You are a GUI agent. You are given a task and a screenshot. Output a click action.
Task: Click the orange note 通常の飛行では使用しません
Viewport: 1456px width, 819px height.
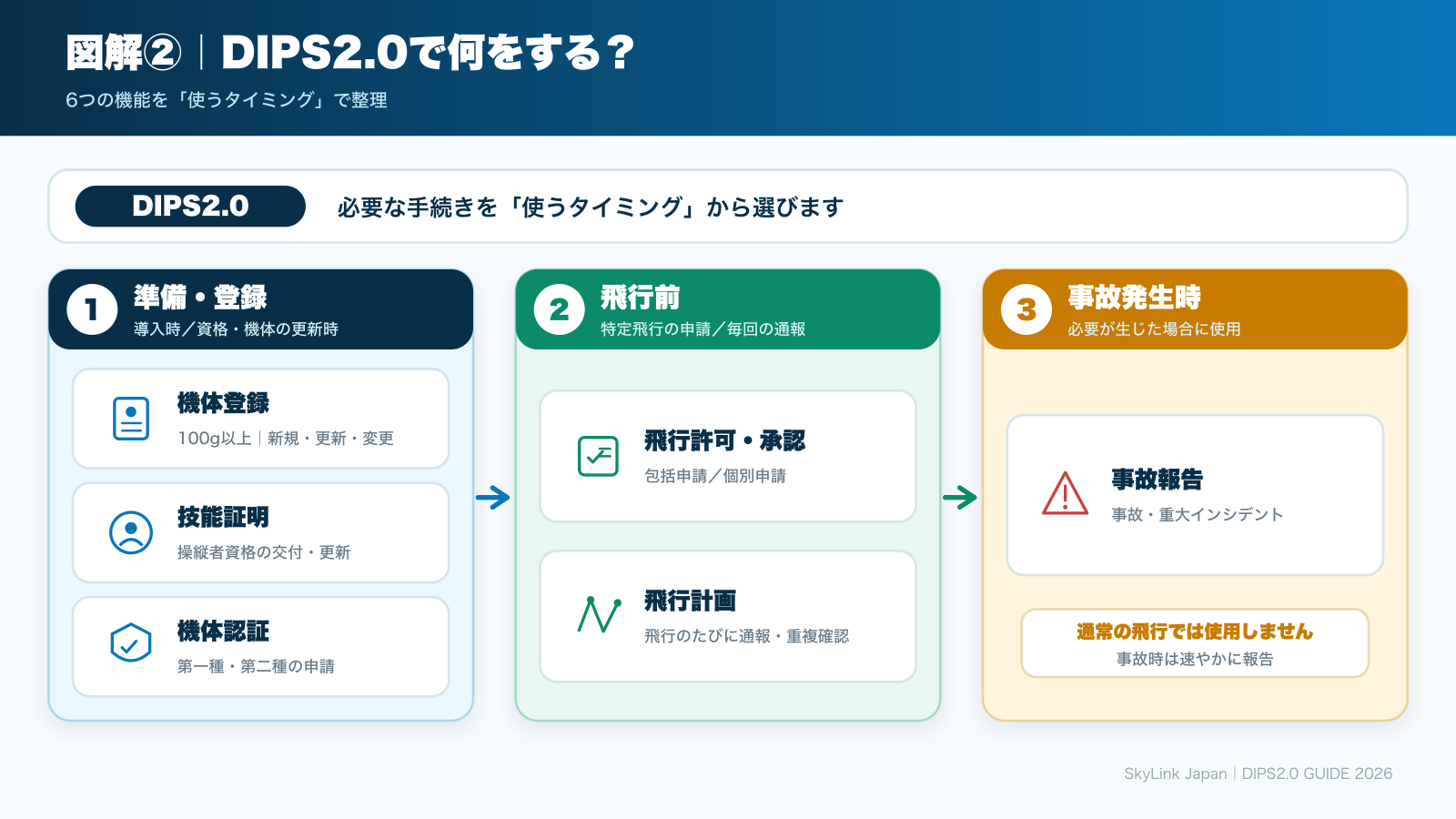click(1195, 632)
